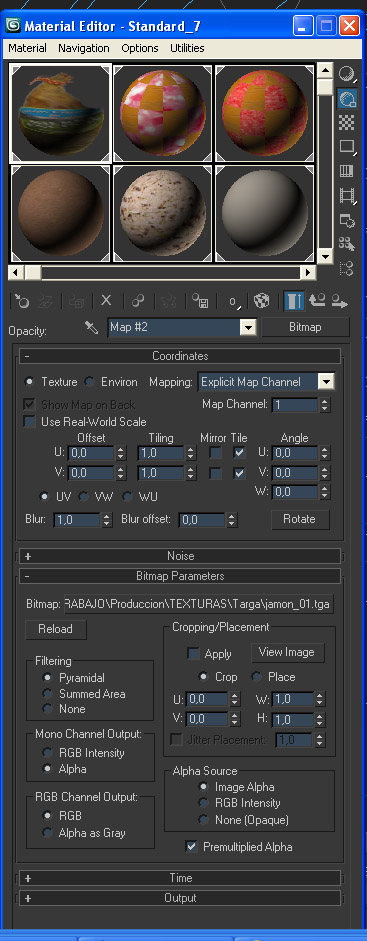Expand the Noise rollout
Image resolution: width=367 pixels, height=941 pixels.
pyautogui.click(x=180, y=556)
